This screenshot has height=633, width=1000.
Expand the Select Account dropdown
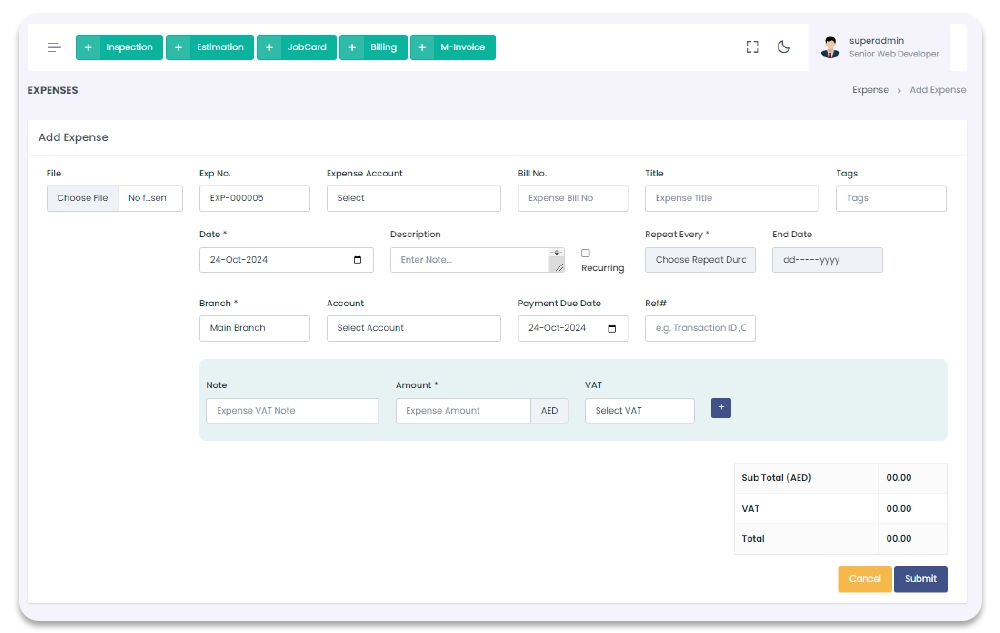(413, 328)
